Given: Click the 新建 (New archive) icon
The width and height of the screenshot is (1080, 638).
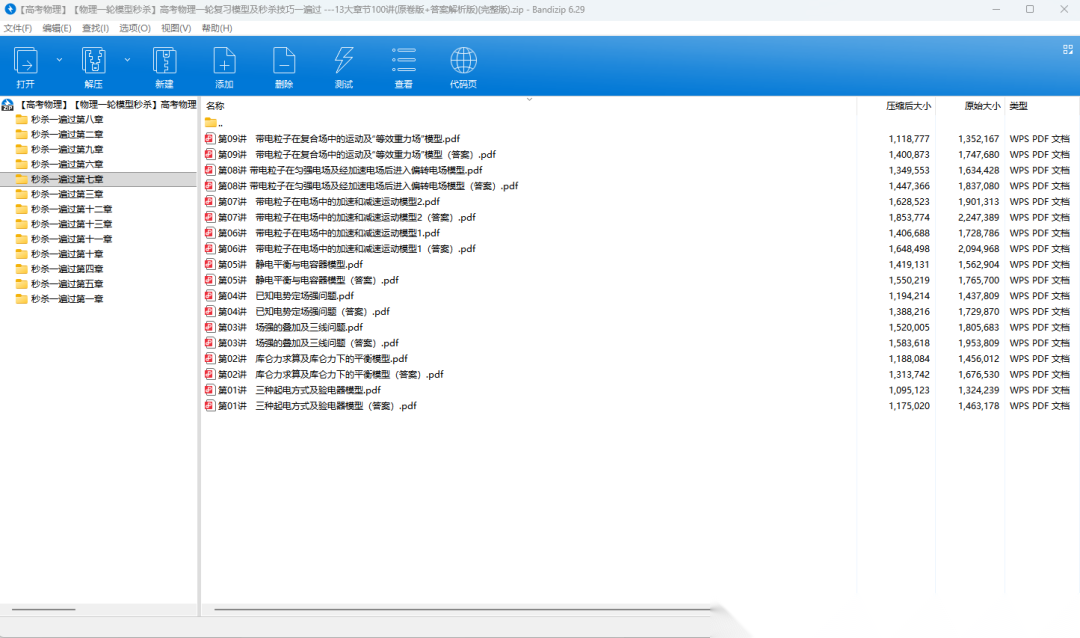Looking at the screenshot, I should 164,62.
